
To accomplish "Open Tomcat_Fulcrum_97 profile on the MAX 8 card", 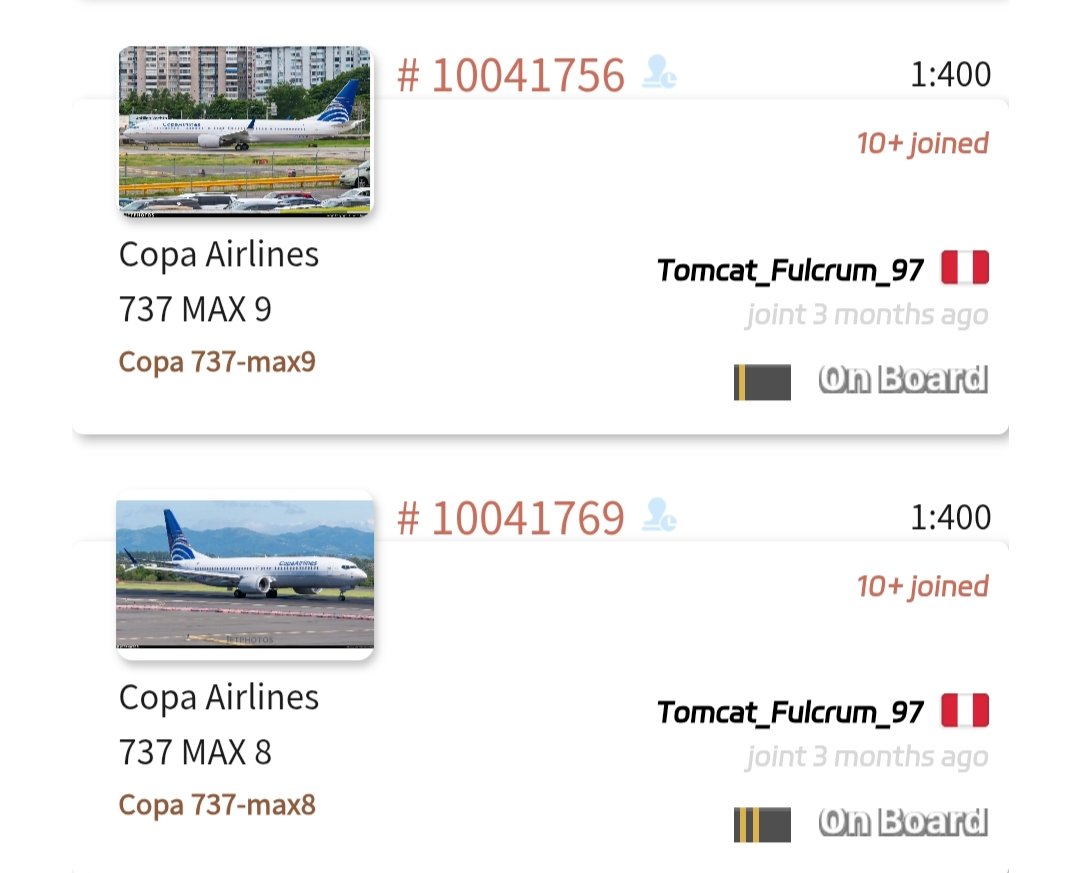I will pos(790,712).
